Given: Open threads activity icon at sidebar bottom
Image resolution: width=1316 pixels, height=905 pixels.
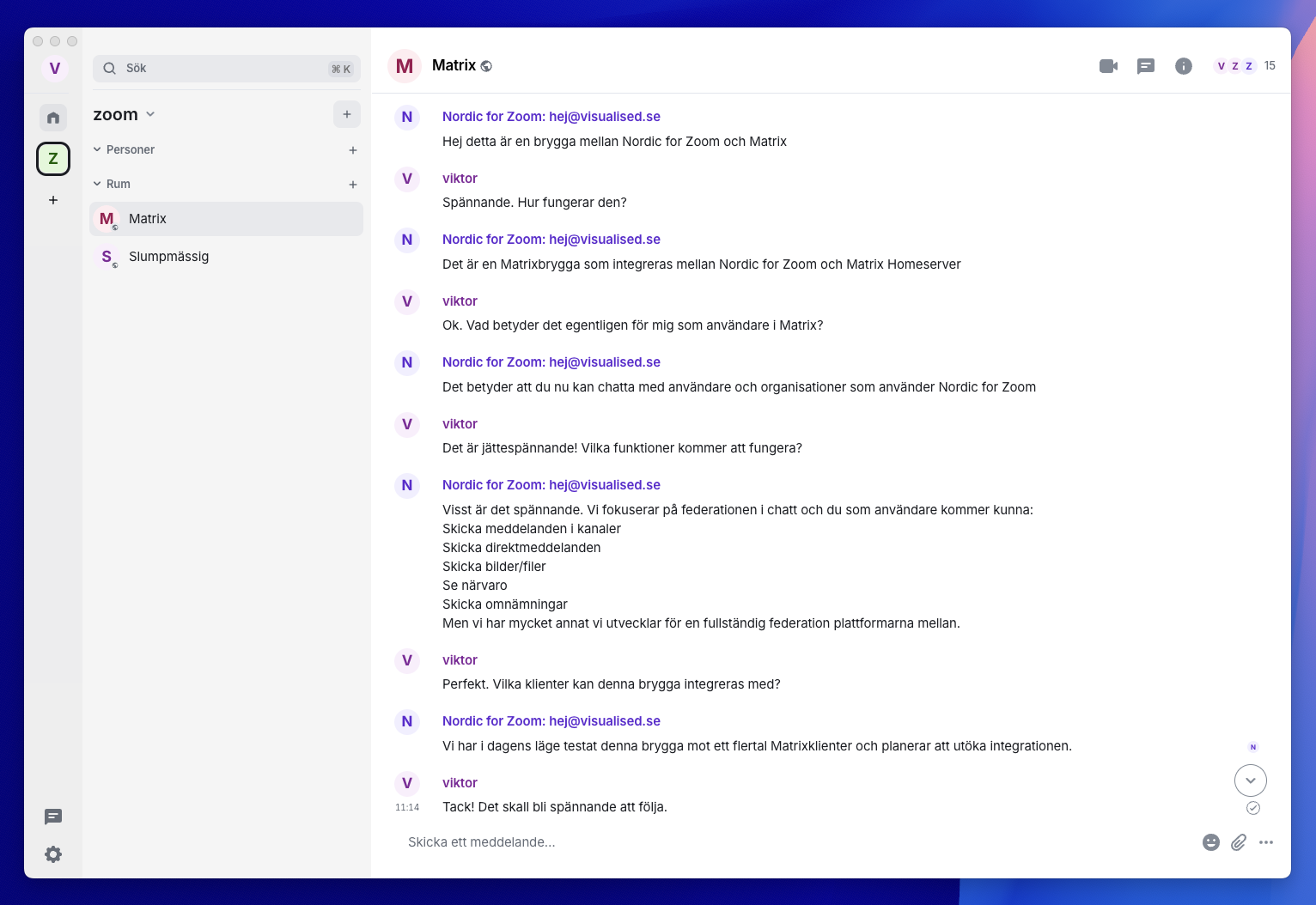Looking at the screenshot, I should click(53, 817).
